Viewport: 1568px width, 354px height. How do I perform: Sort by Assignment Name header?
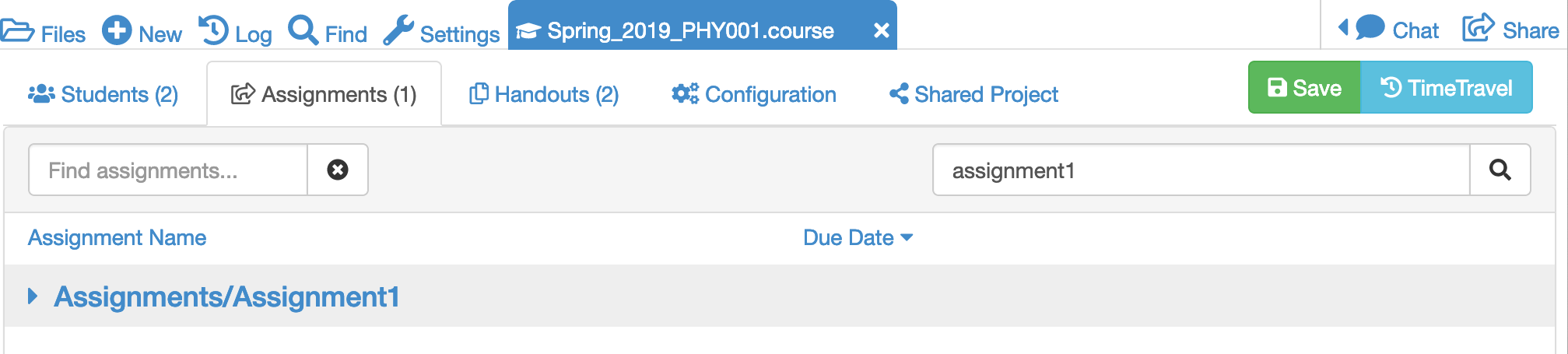(x=117, y=237)
